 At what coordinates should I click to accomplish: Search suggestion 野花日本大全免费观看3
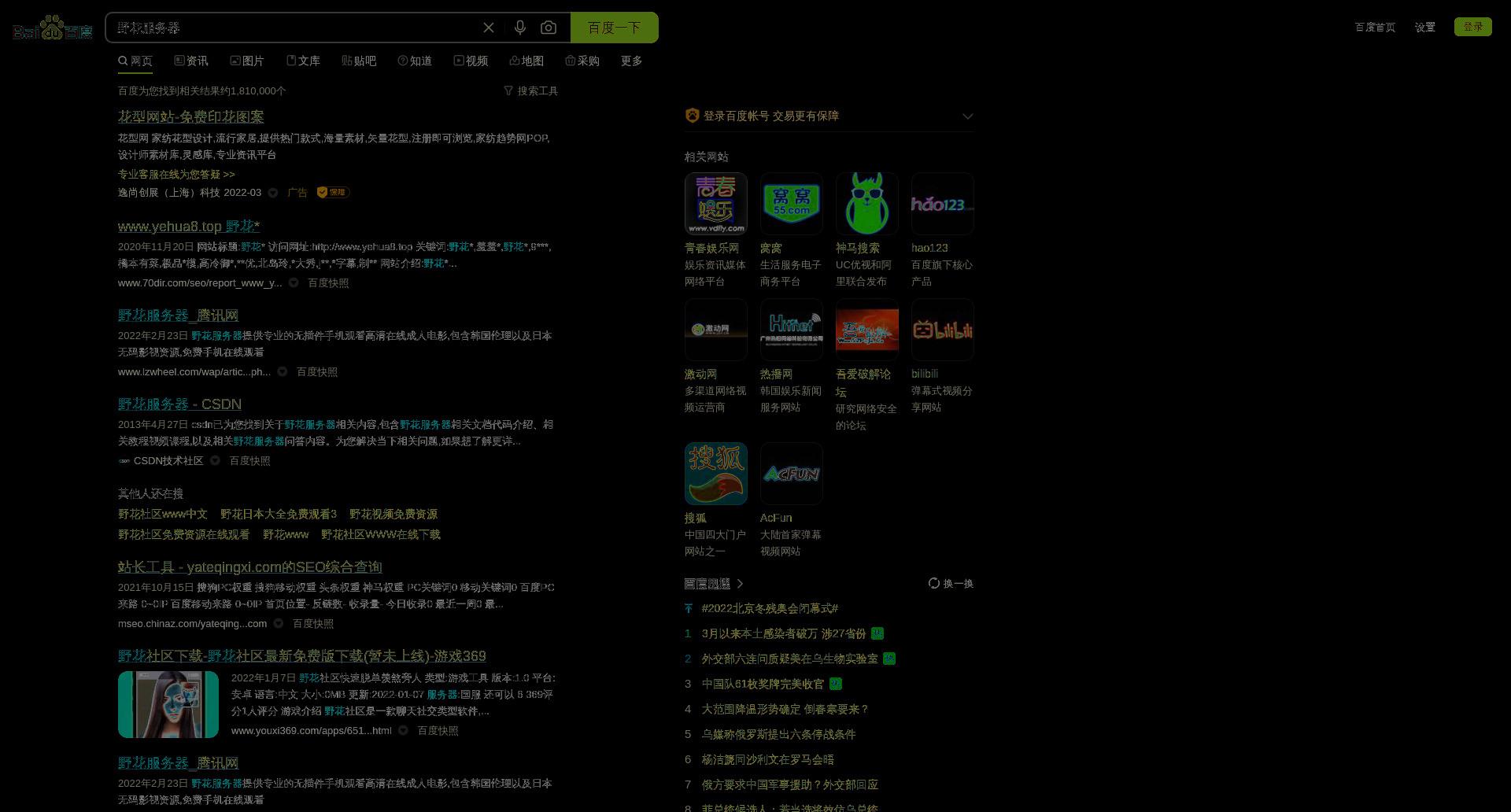[279, 514]
